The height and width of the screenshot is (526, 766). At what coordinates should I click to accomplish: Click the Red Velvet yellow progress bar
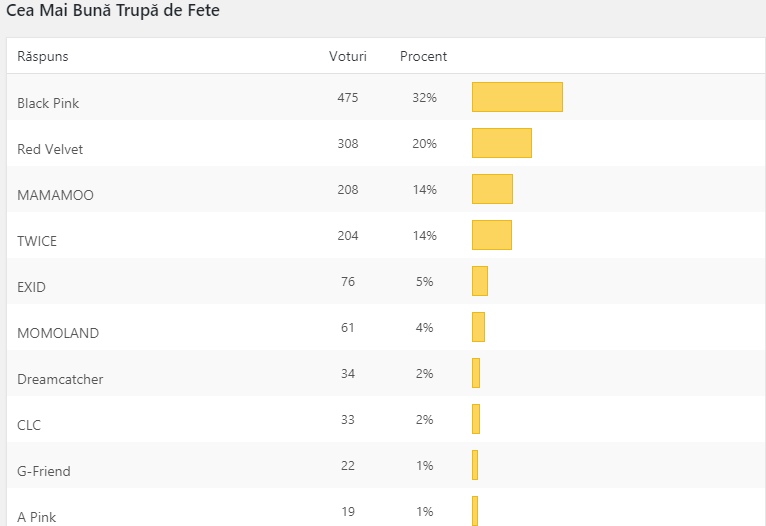coord(501,143)
